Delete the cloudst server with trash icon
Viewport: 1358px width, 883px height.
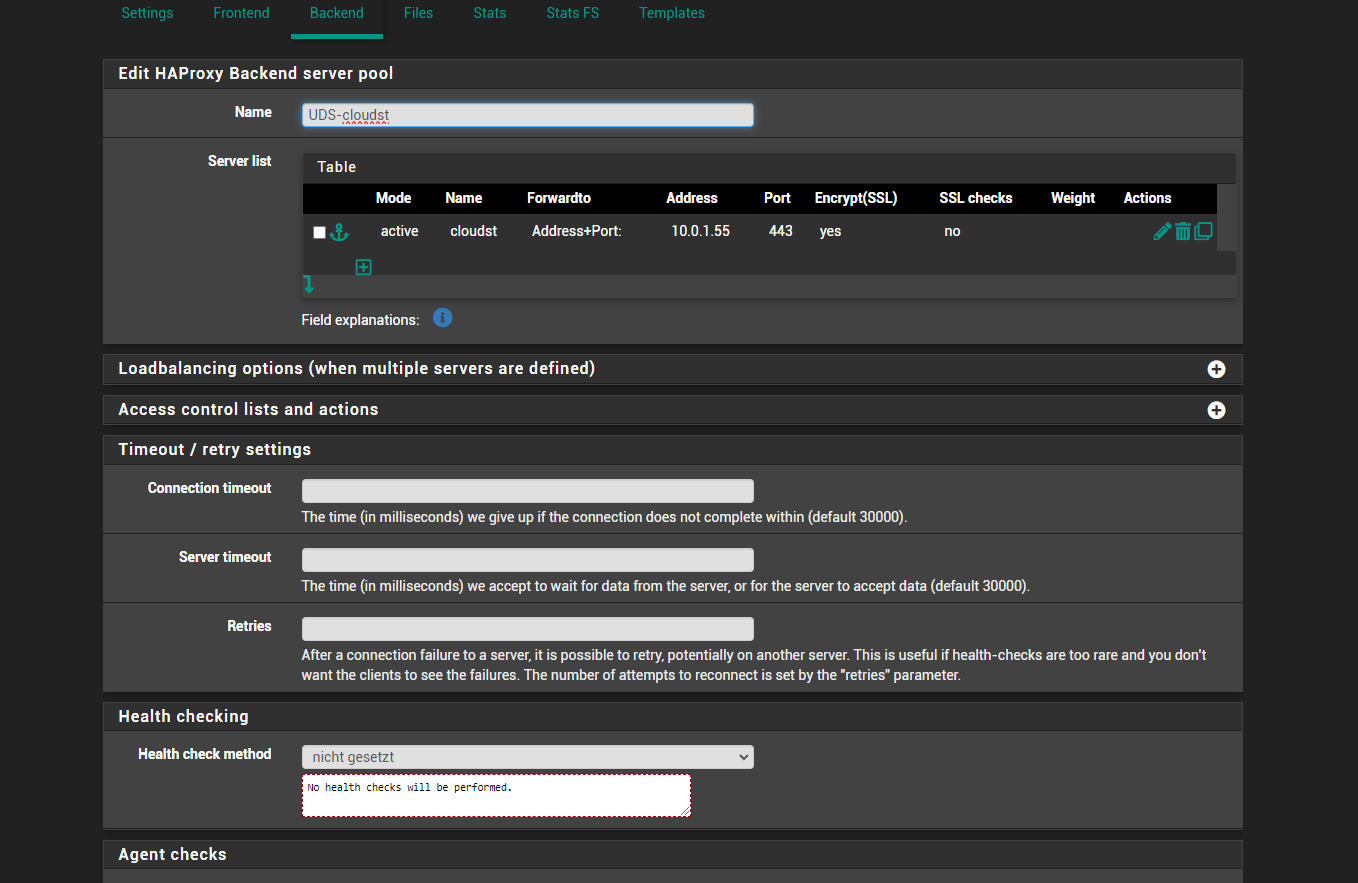[x=1183, y=231]
